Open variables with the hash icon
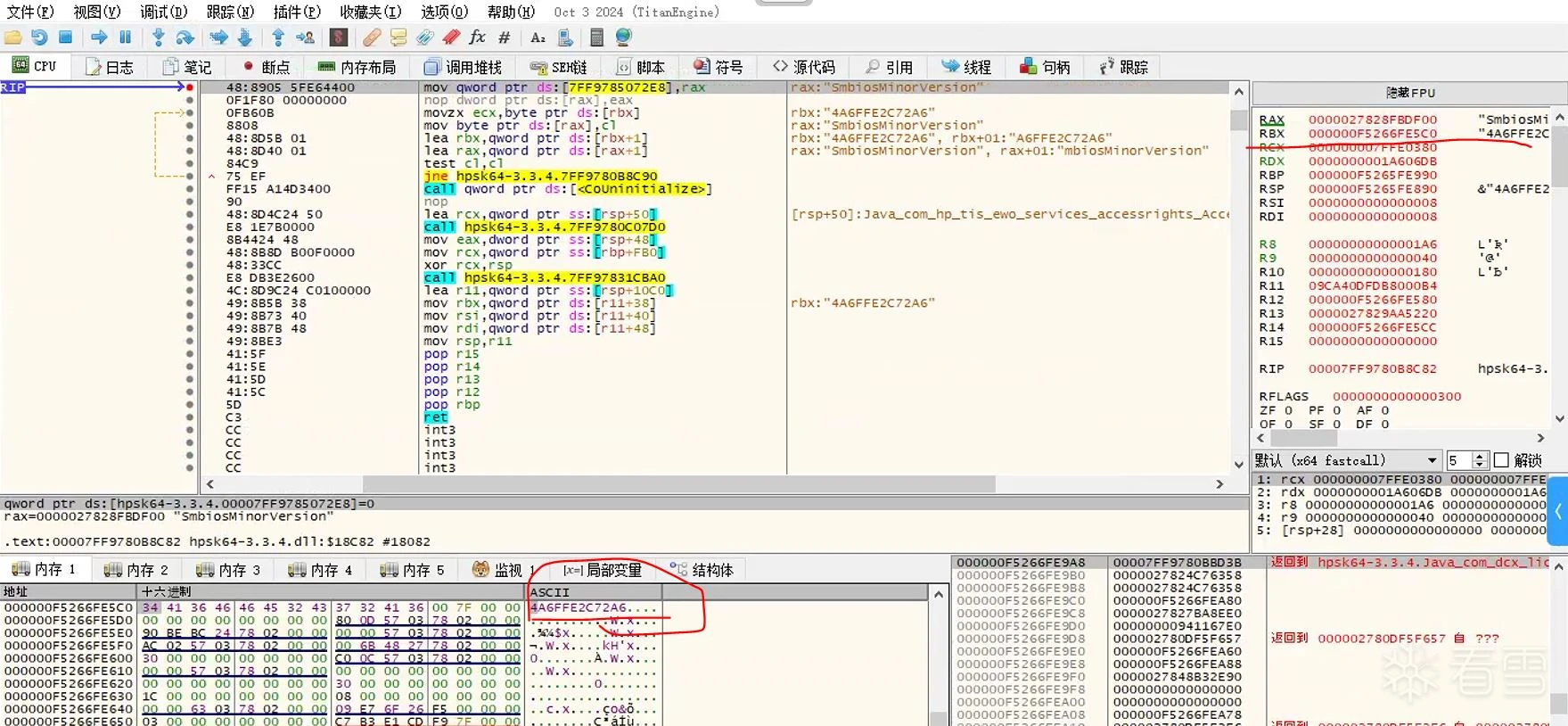Image resolution: width=1568 pixels, height=726 pixels. (x=505, y=37)
